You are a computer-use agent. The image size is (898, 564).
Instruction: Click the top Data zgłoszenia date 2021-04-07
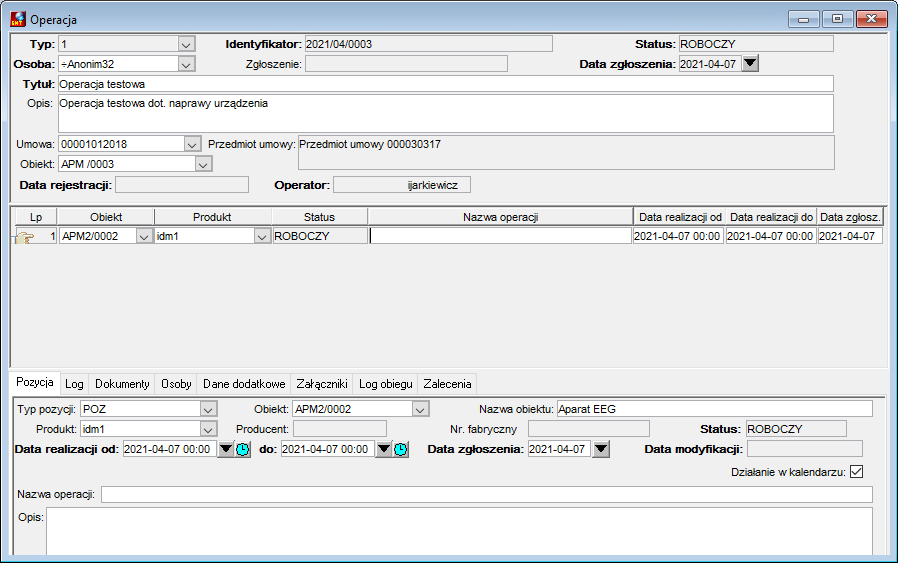tap(710, 64)
